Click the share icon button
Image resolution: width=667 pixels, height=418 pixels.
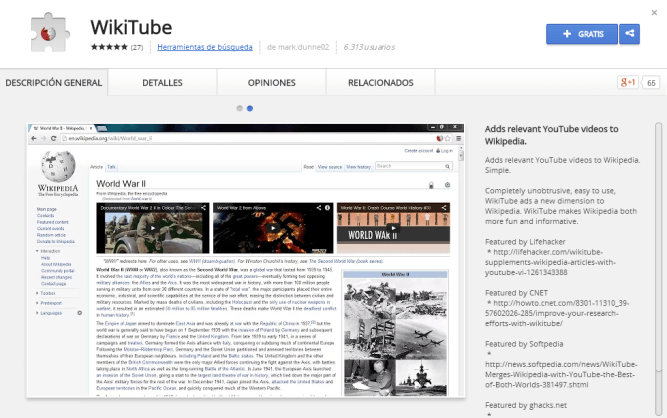click(x=630, y=34)
